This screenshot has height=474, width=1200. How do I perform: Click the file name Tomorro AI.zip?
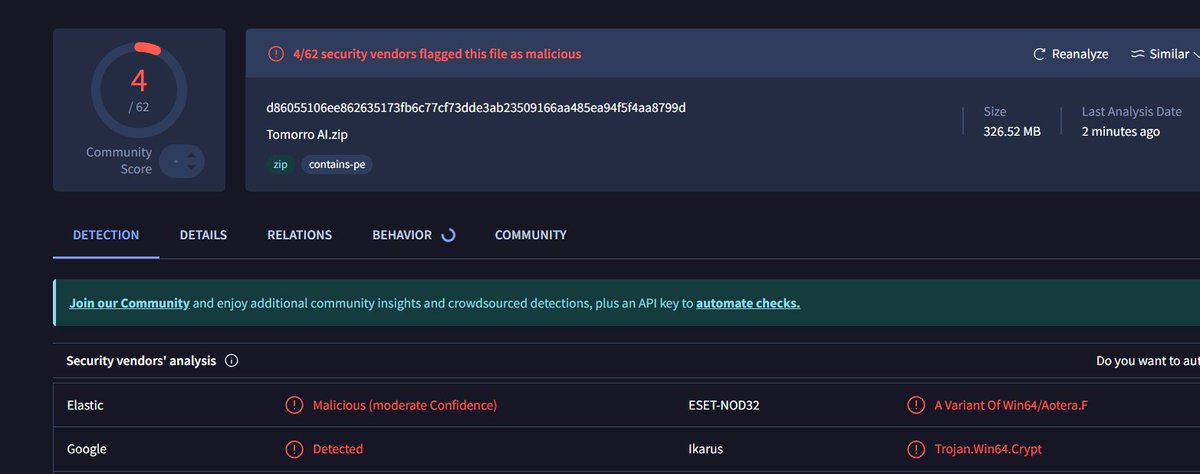click(x=307, y=135)
